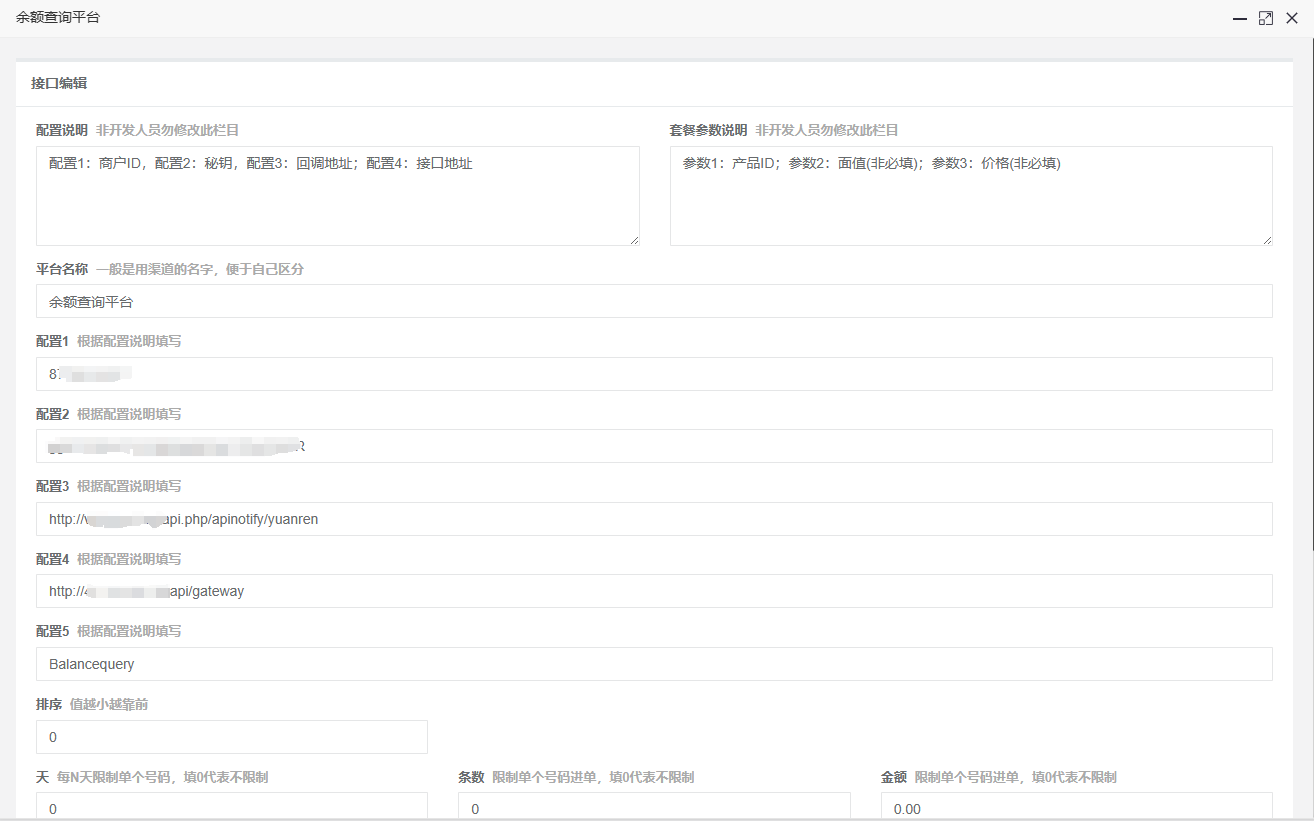Focus the 配置2 secret key field
1314x821 pixels.
654,446
